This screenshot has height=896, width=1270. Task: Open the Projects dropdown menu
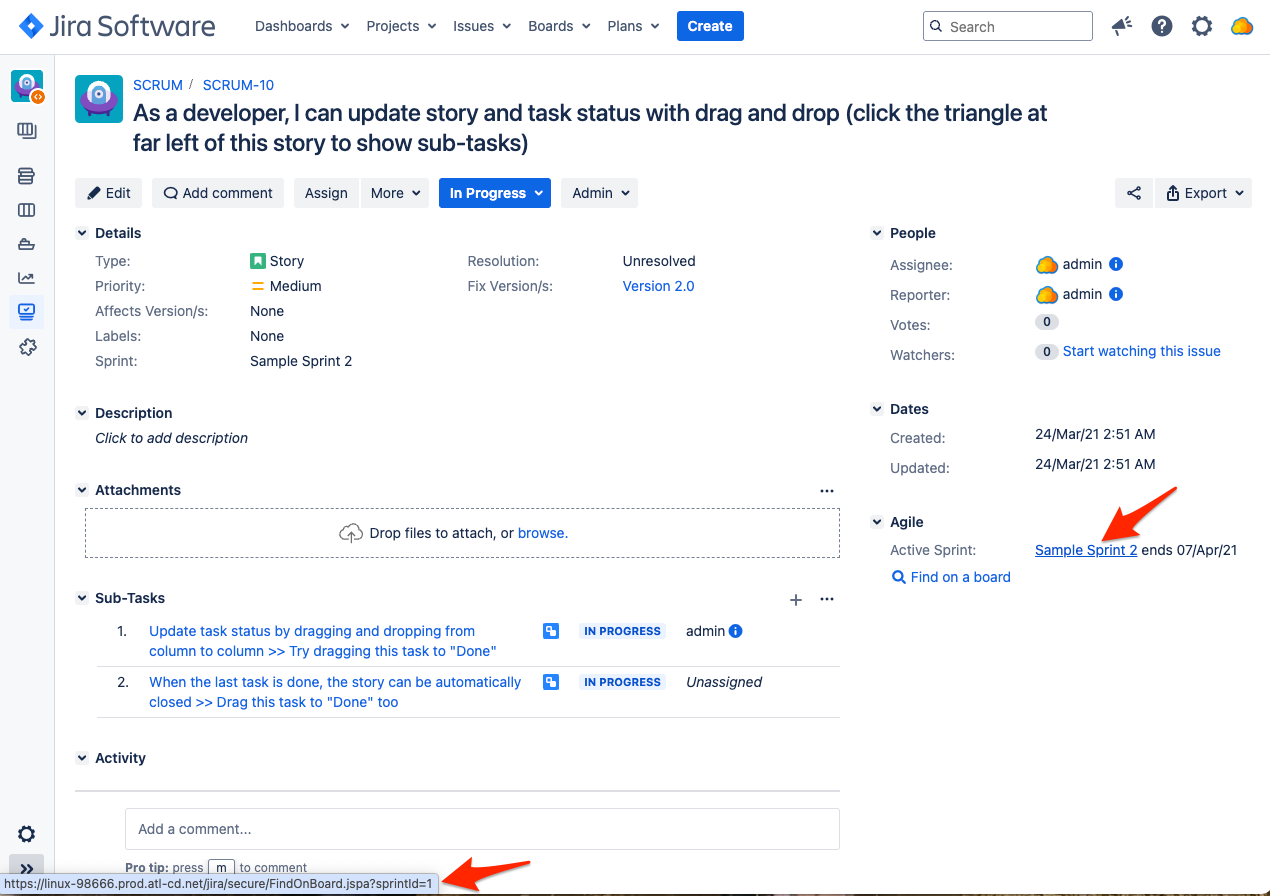tap(401, 26)
